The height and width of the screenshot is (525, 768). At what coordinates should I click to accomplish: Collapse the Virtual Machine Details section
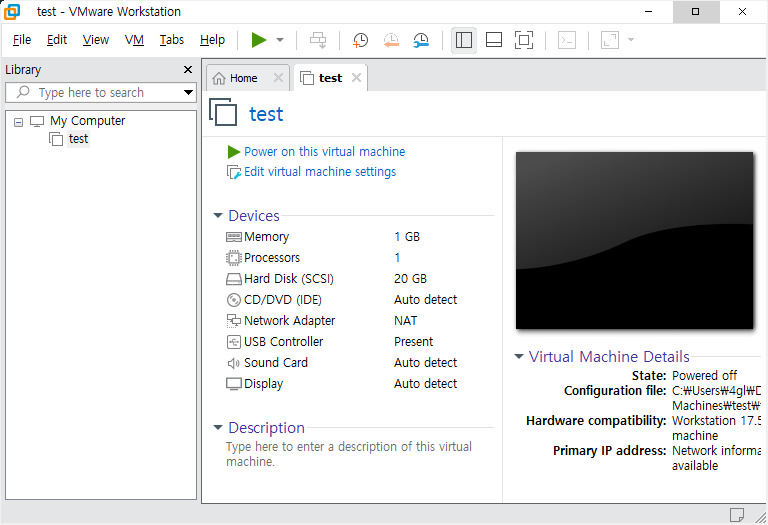[519, 357]
